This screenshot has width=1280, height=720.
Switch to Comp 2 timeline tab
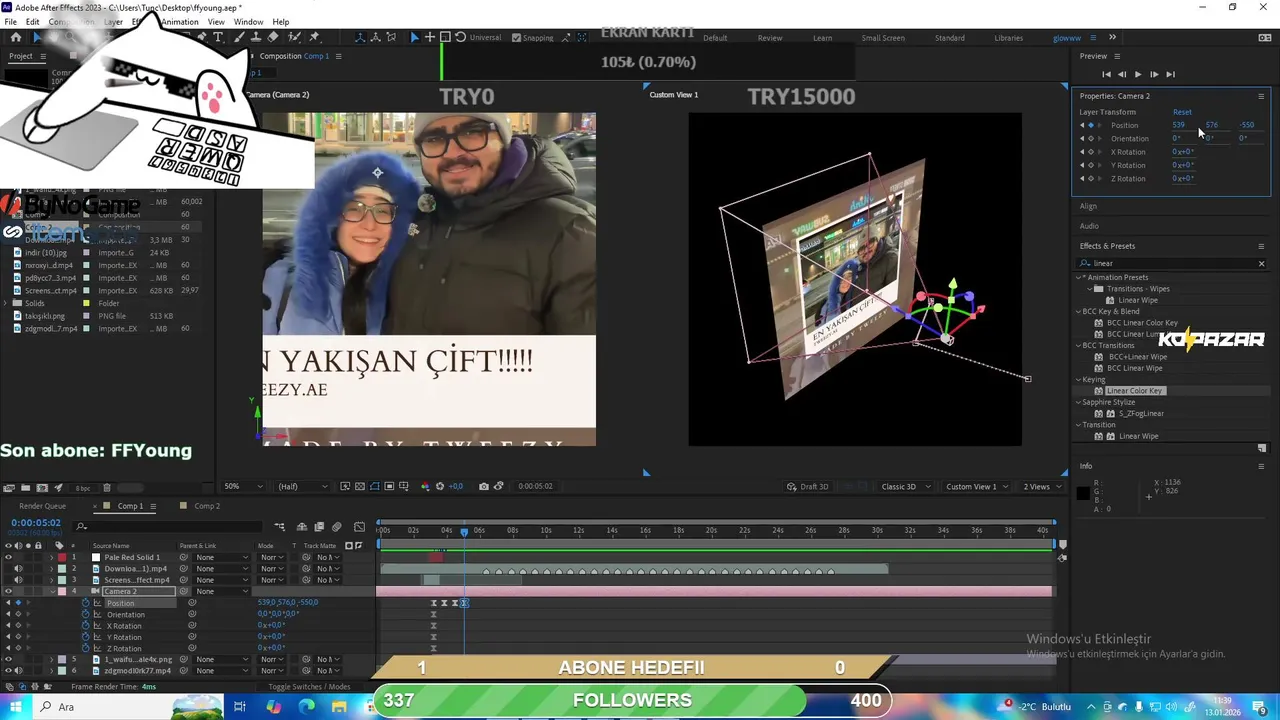(x=207, y=506)
